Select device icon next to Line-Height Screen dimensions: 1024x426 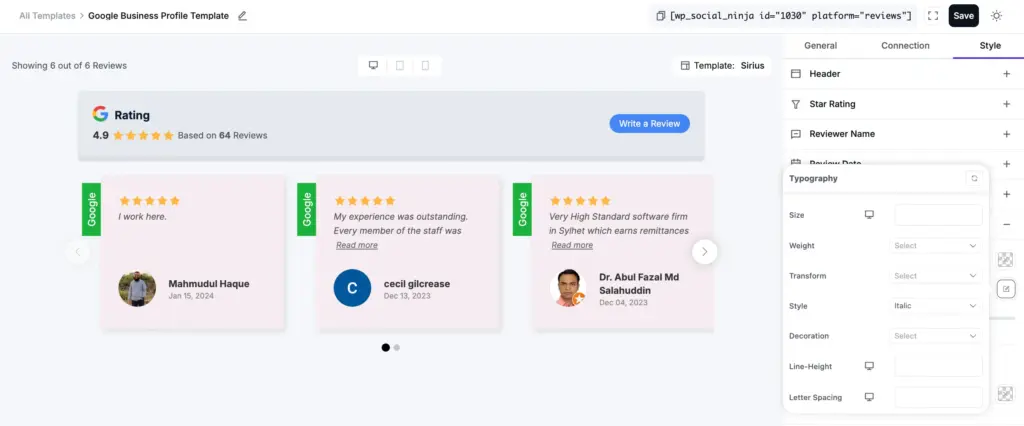click(x=869, y=366)
